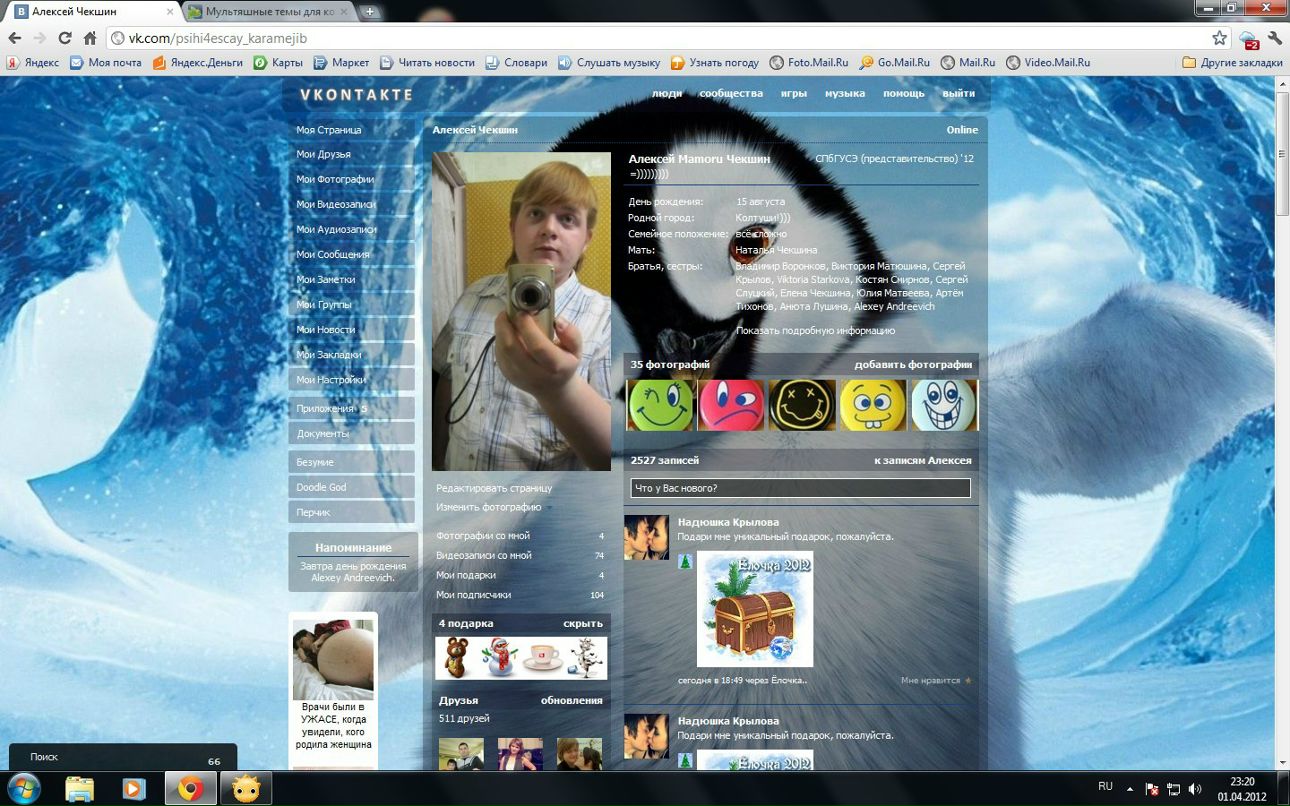Click the Редактировать страницу link
This screenshot has width=1290, height=806.
coord(494,488)
